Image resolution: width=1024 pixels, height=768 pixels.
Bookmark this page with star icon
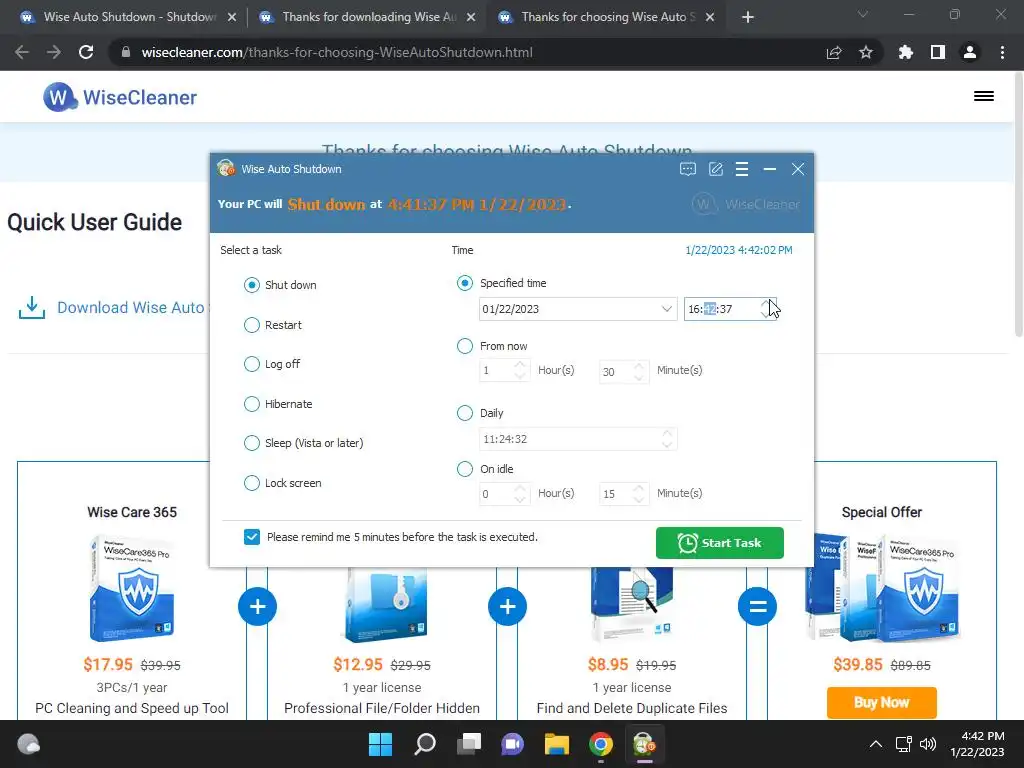(866, 52)
